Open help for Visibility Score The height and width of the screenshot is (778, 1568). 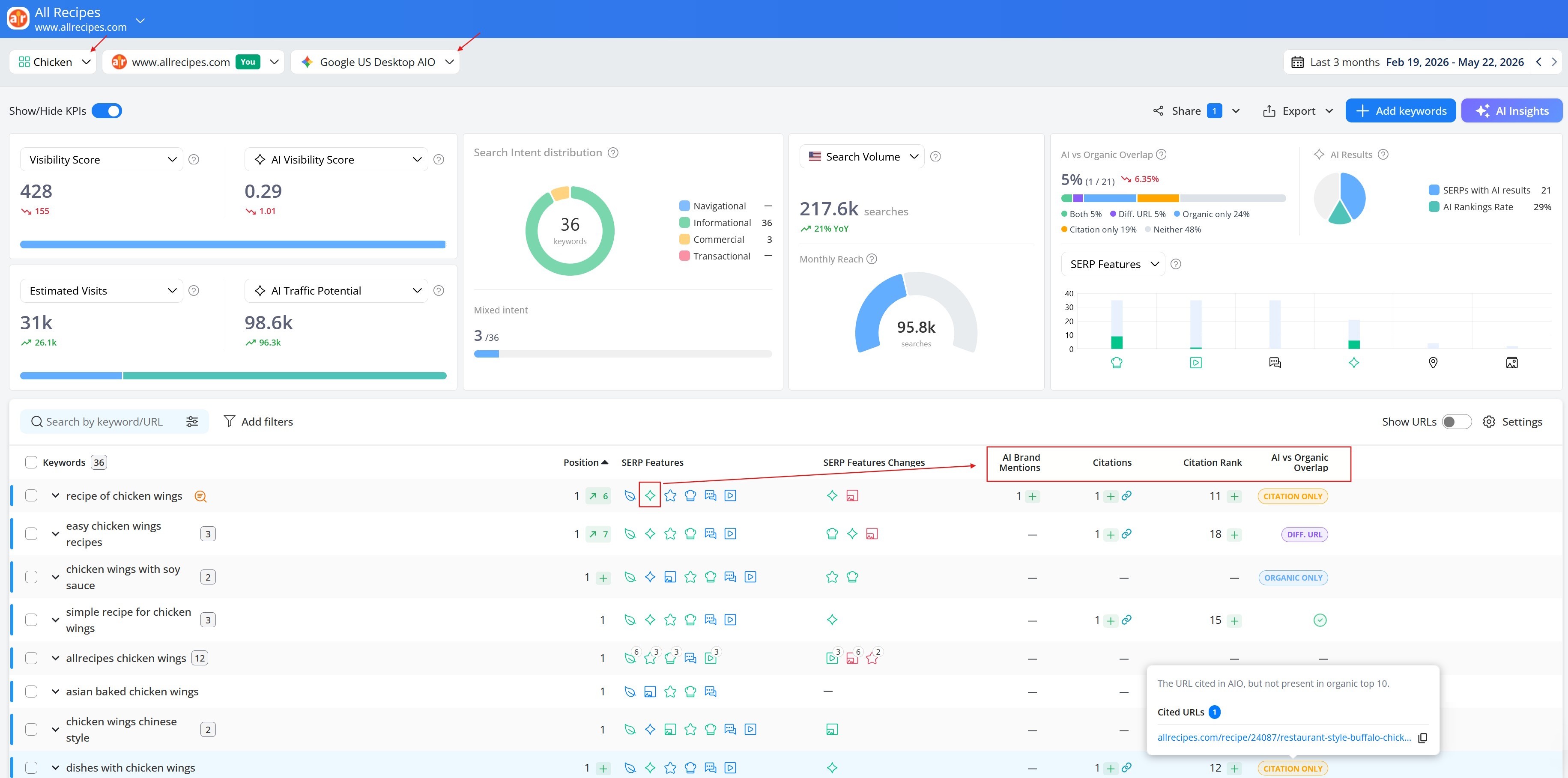click(194, 159)
